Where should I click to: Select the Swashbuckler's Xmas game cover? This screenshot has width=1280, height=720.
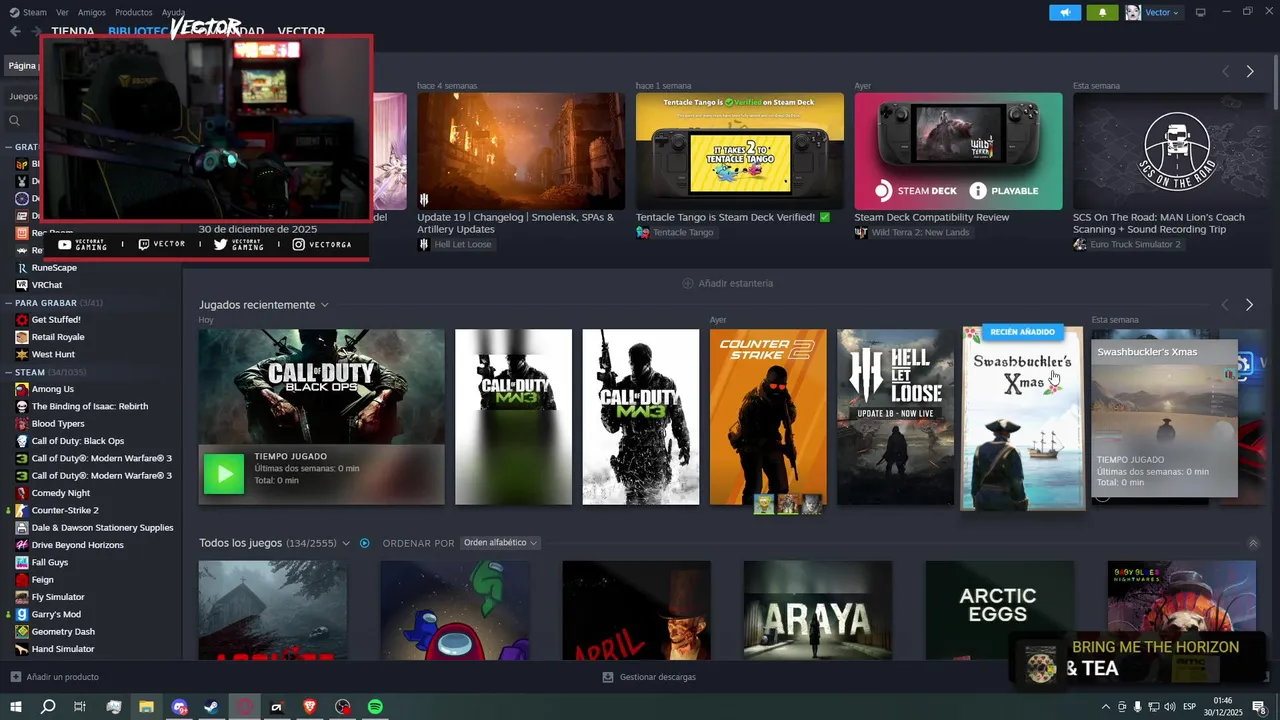coord(1022,418)
